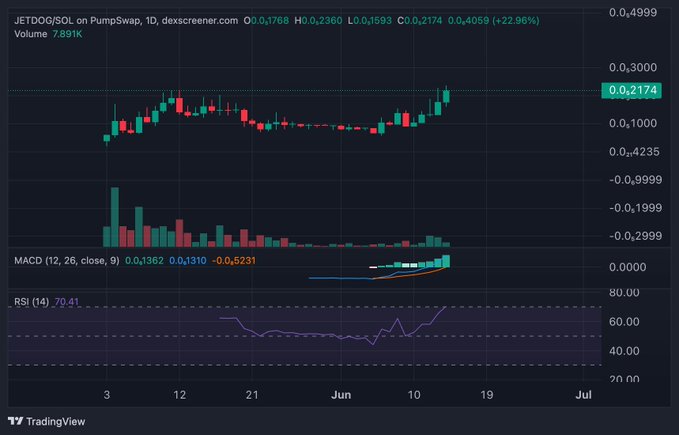Image resolution: width=679 pixels, height=435 pixels.
Task: Select the RSI (14) indicator label
Action: (32, 302)
